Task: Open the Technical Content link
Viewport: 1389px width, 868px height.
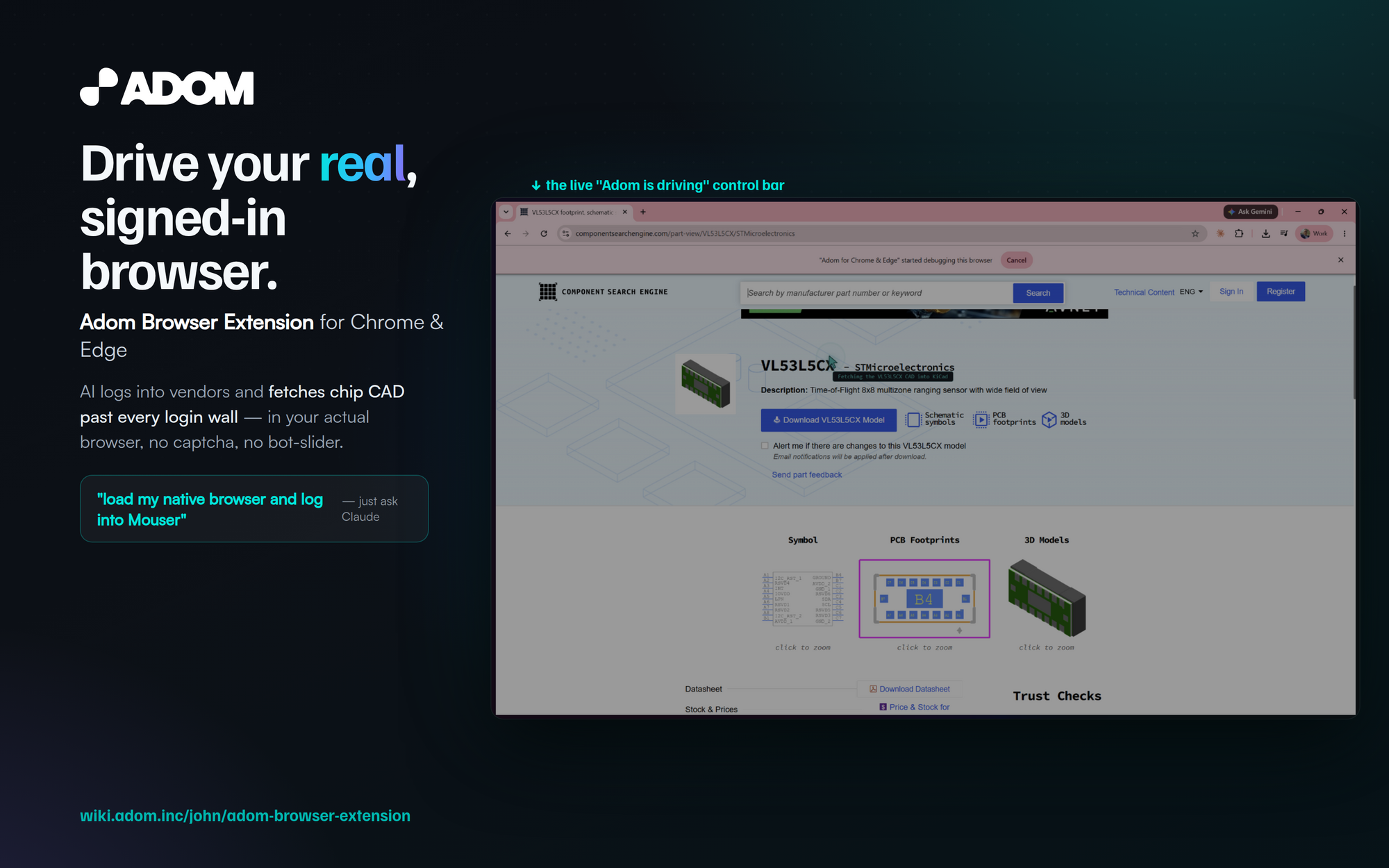Action: pos(1144,292)
